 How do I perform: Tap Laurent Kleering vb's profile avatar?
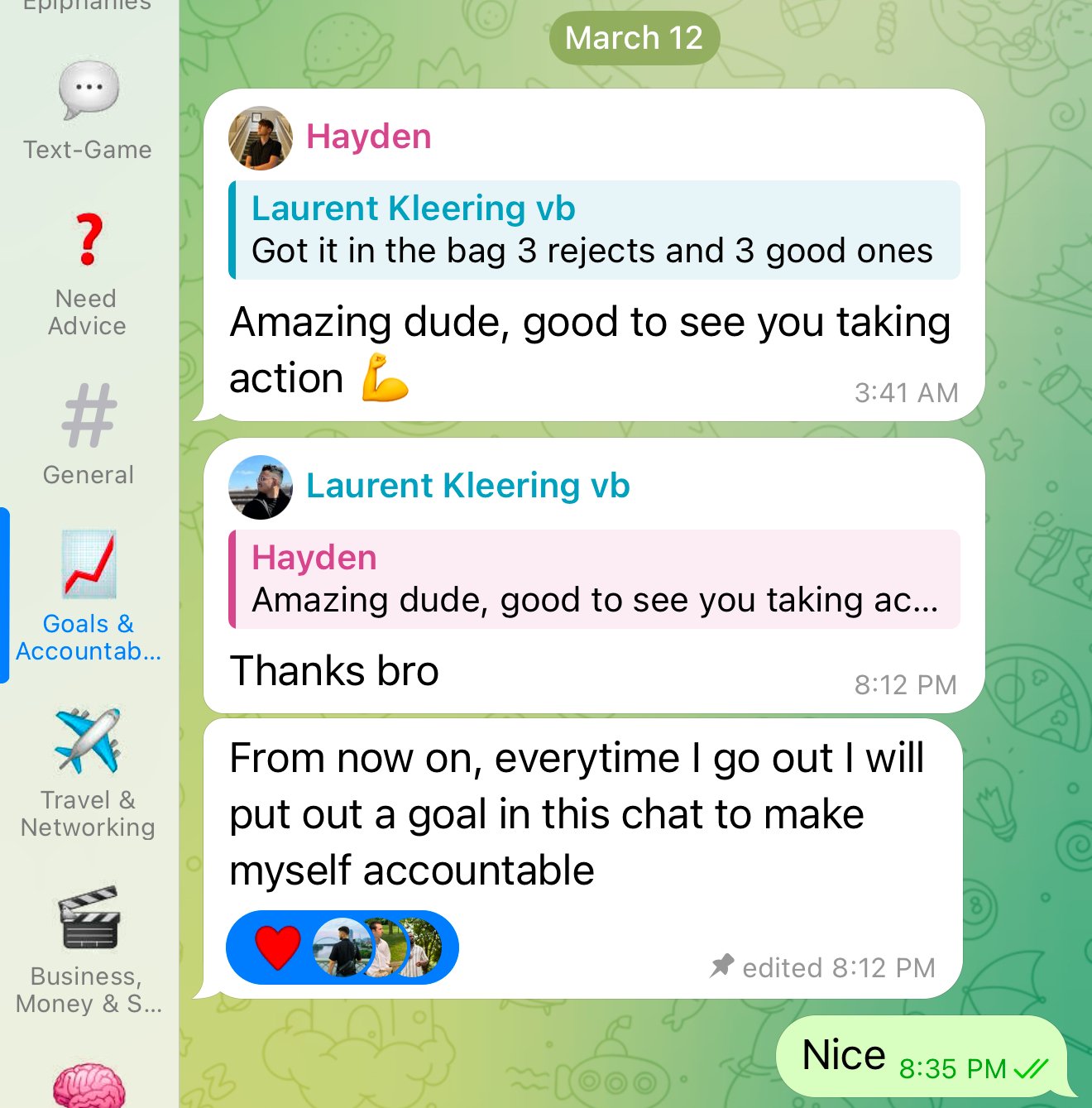(260, 487)
